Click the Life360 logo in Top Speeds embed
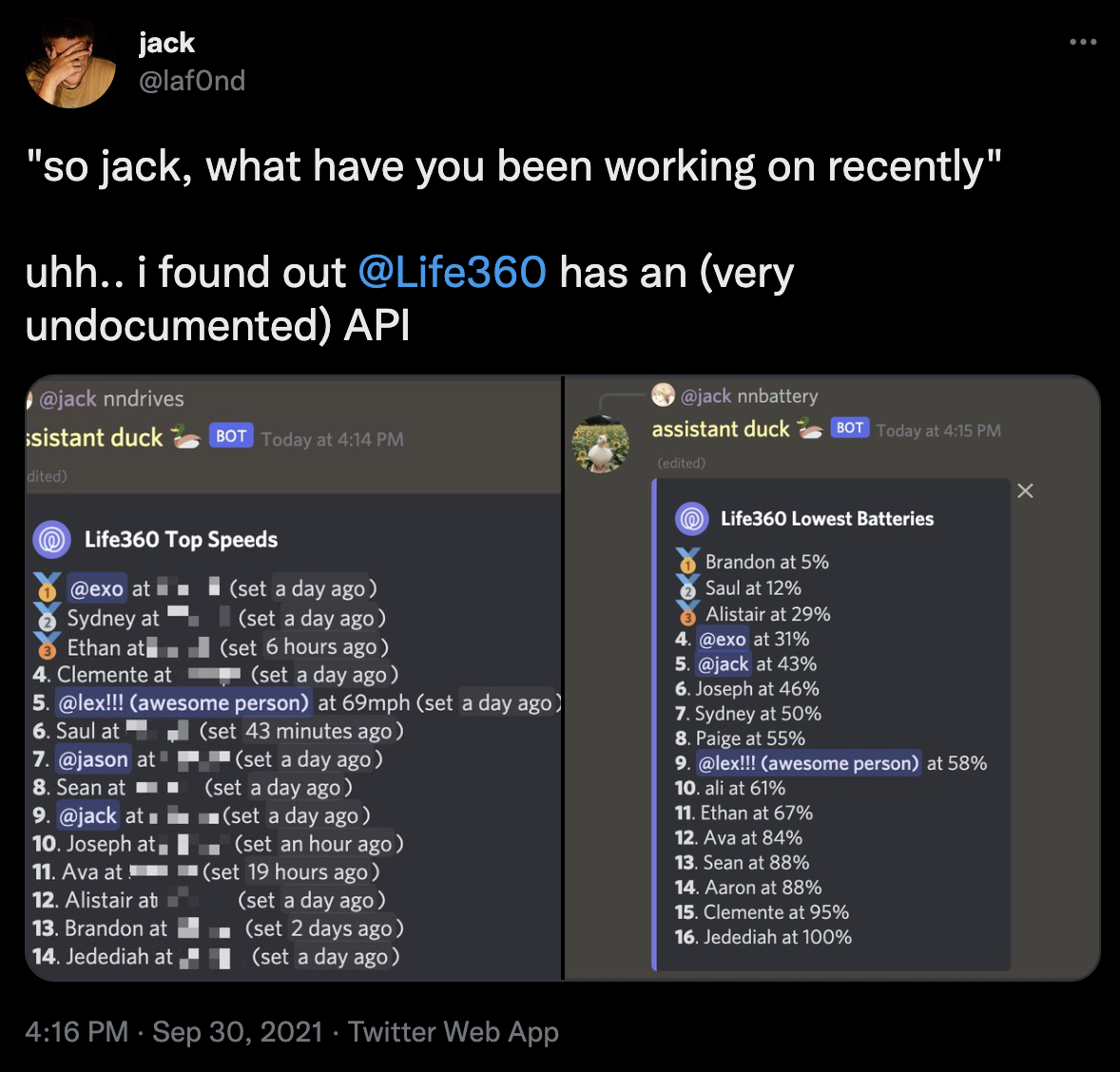 (53, 539)
